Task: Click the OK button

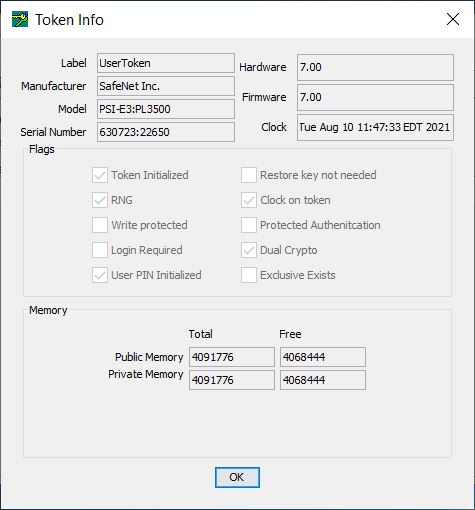Action: pyautogui.click(x=237, y=477)
